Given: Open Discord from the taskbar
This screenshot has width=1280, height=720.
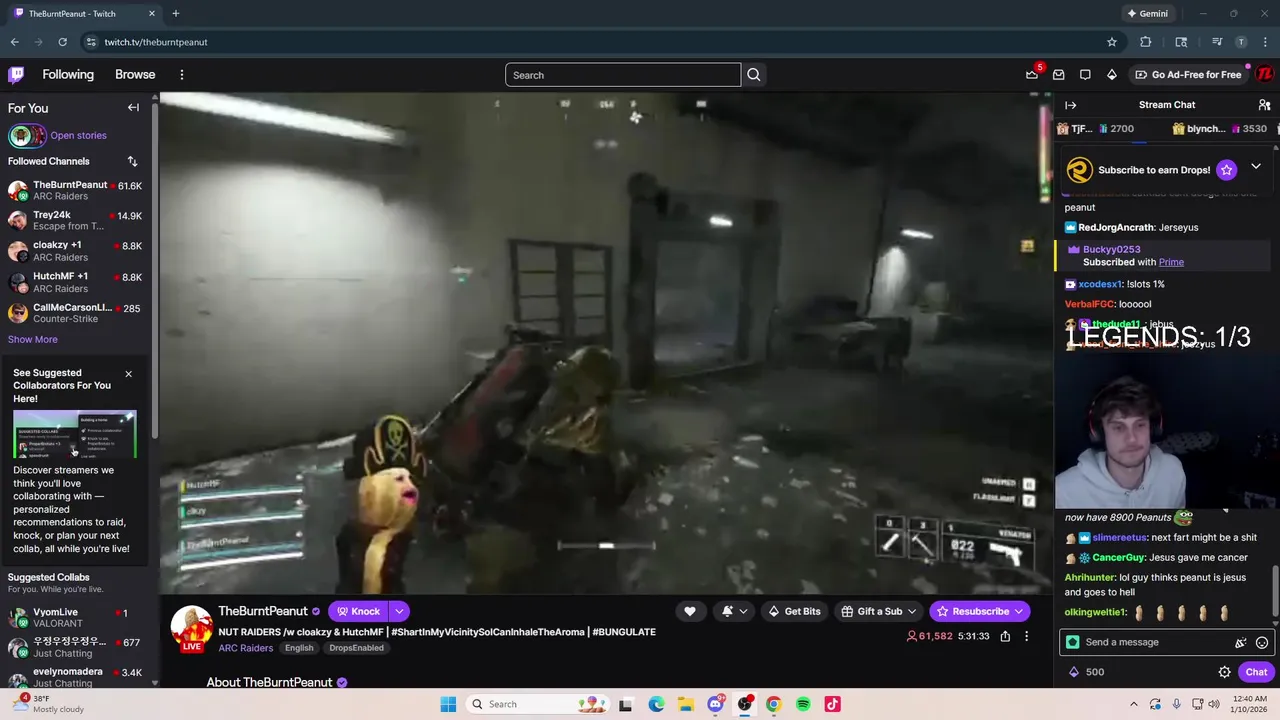Looking at the screenshot, I should click(715, 704).
